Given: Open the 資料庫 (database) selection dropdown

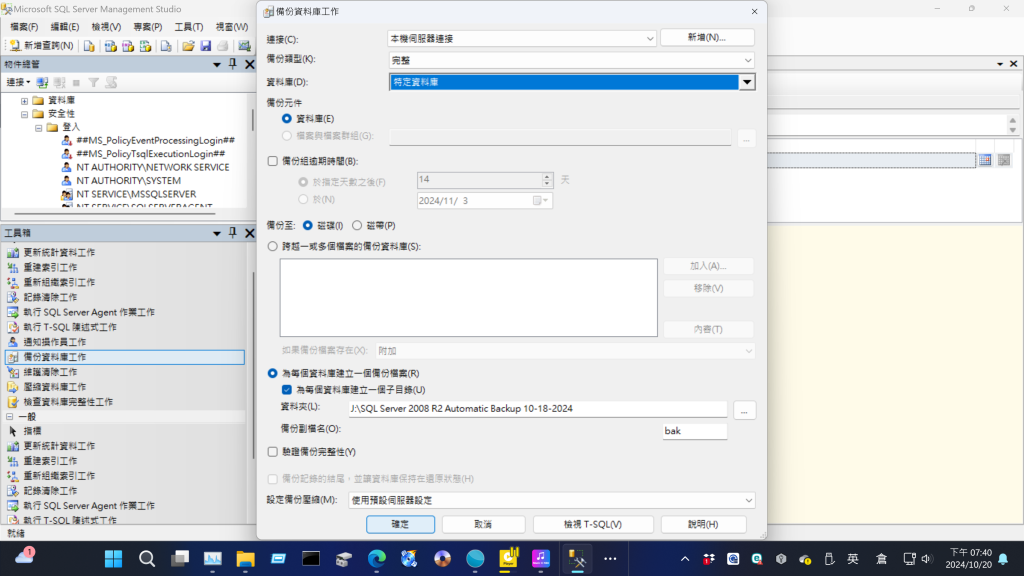Looking at the screenshot, I should pyautogui.click(x=746, y=83).
